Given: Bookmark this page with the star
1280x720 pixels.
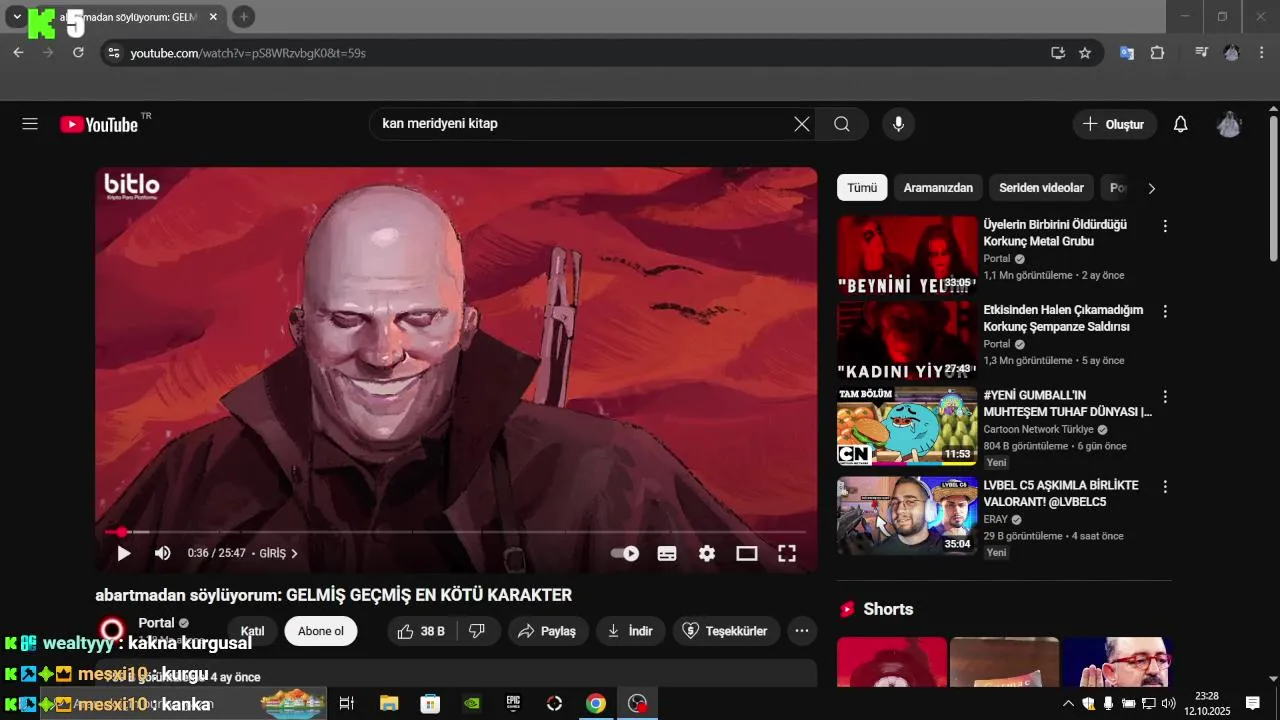Looking at the screenshot, I should 1085,53.
